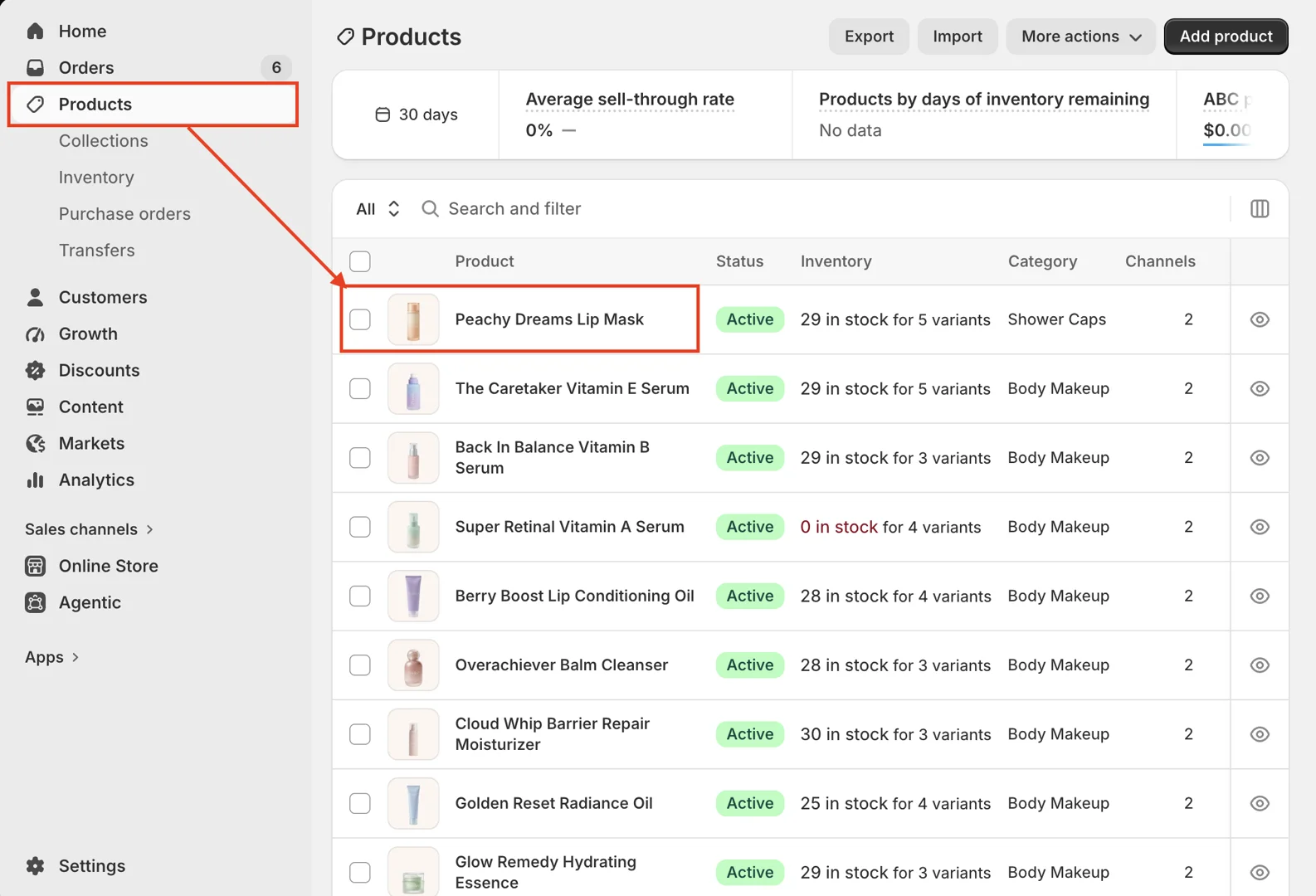The image size is (1316, 896).
Task: Open Purchase orders in the sidebar
Action: (x=124, y=214)
